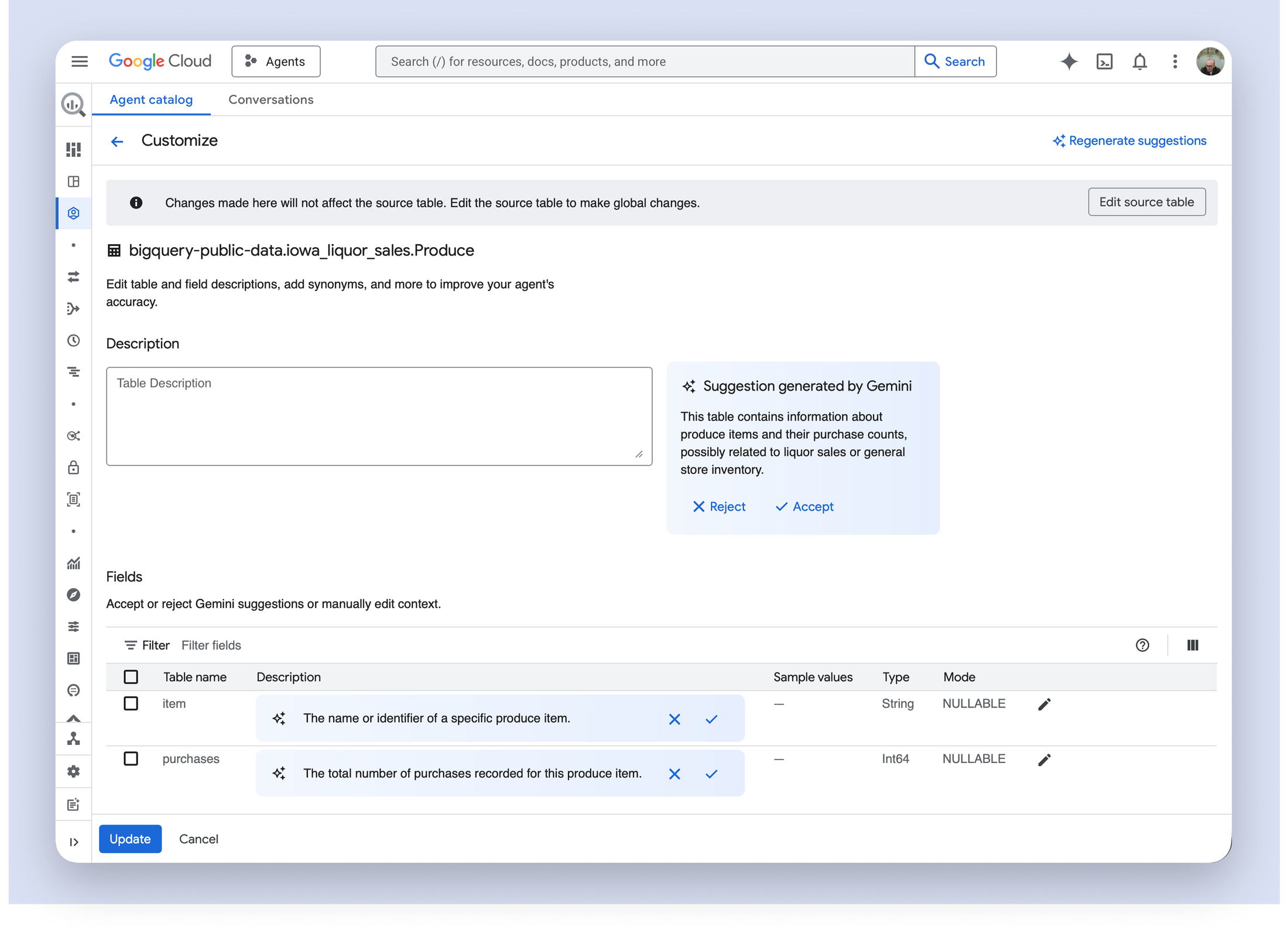Expand the sidebar with the collapse arrow
Screen dimensions: 1288x937
[x=74, y=842]
